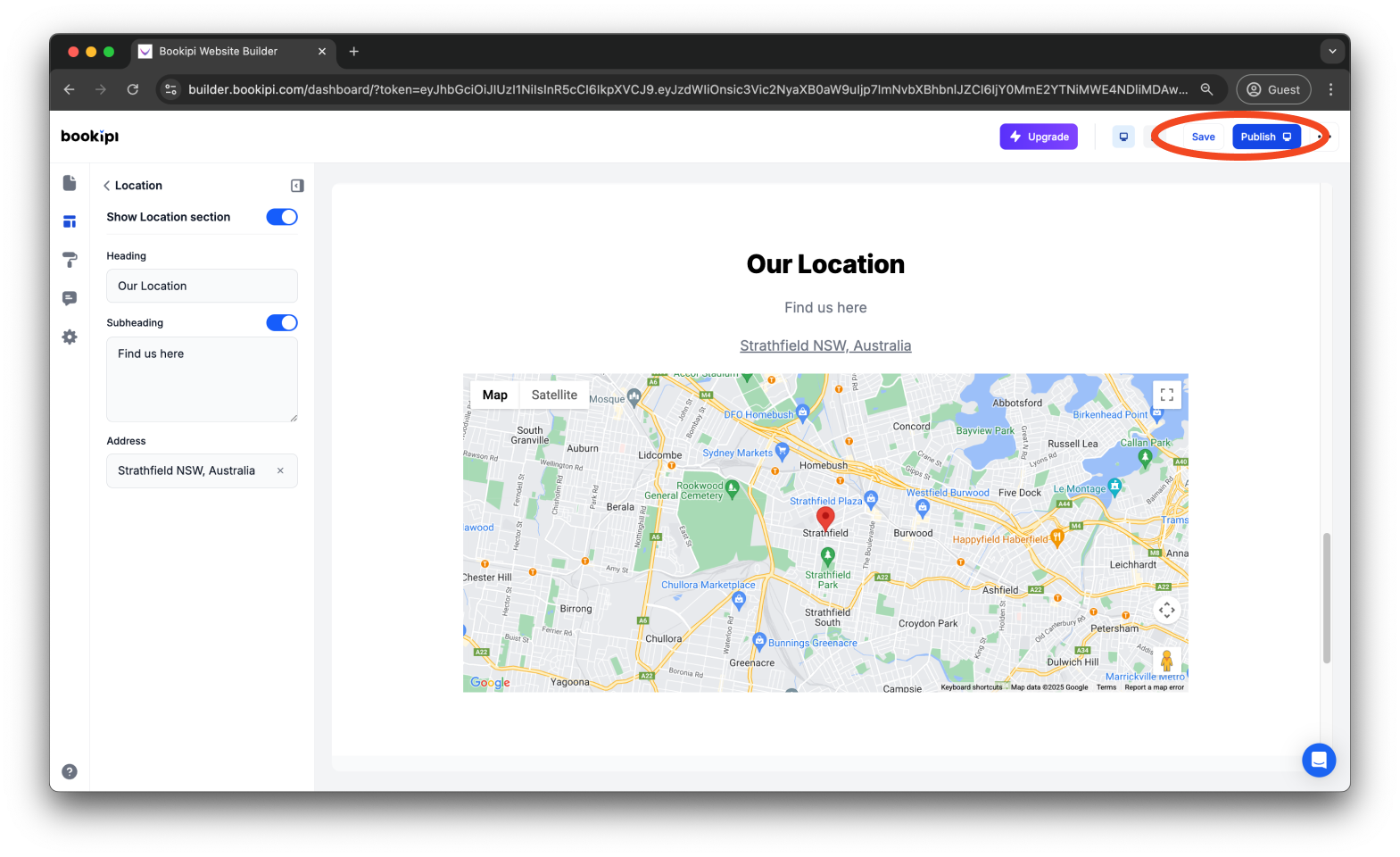Image resolution: width=1400 pixels, height=857 pixels.
Task: Collapse the Location panel with panel icon
Action: [x=297, y=186]
